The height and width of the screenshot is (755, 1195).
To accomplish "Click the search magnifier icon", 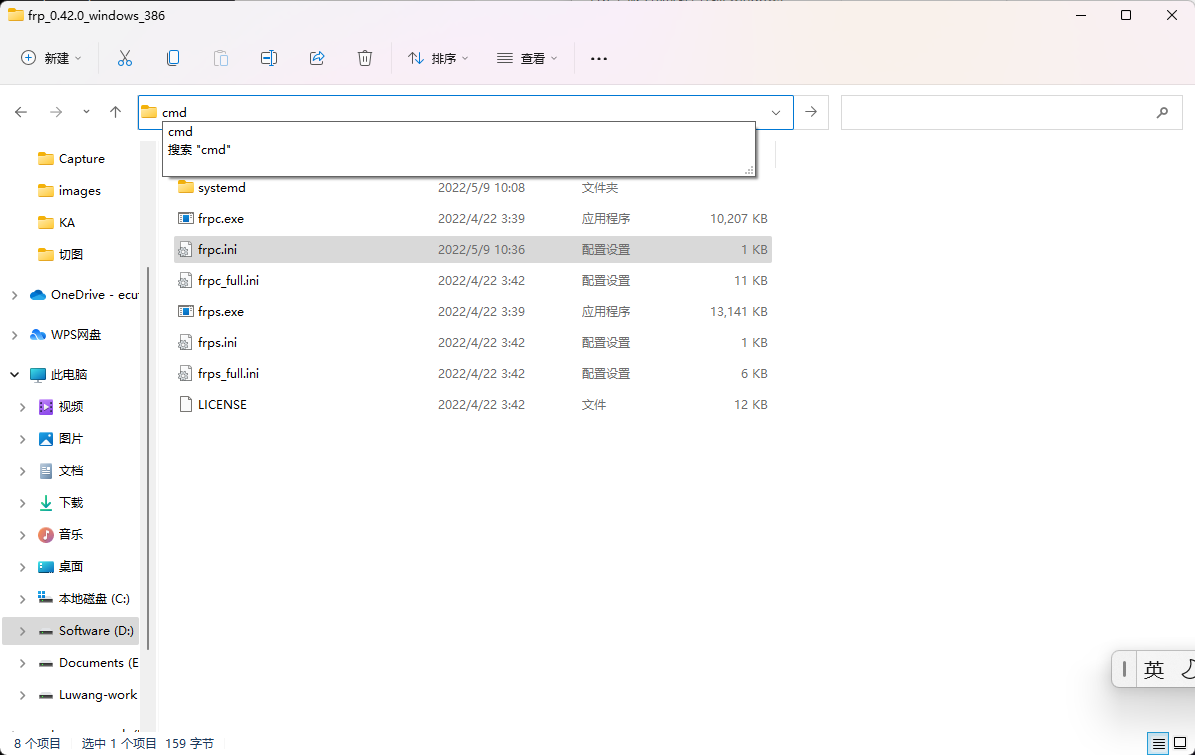I will click(1162, 113).
